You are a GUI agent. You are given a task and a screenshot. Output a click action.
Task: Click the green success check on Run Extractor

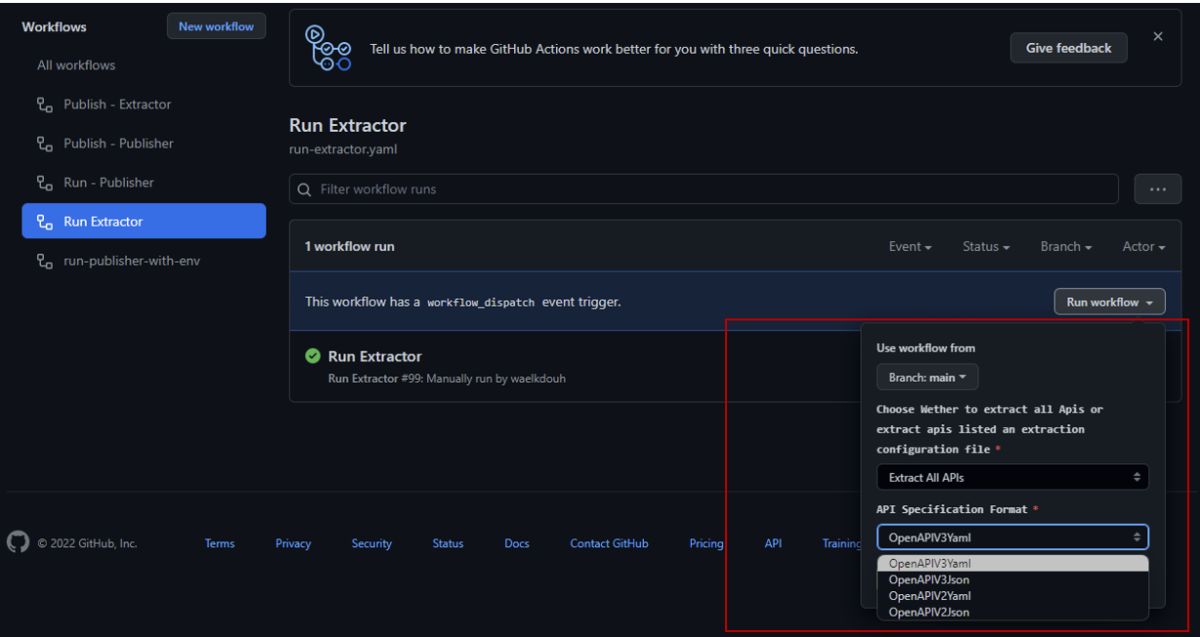point(313,357)
